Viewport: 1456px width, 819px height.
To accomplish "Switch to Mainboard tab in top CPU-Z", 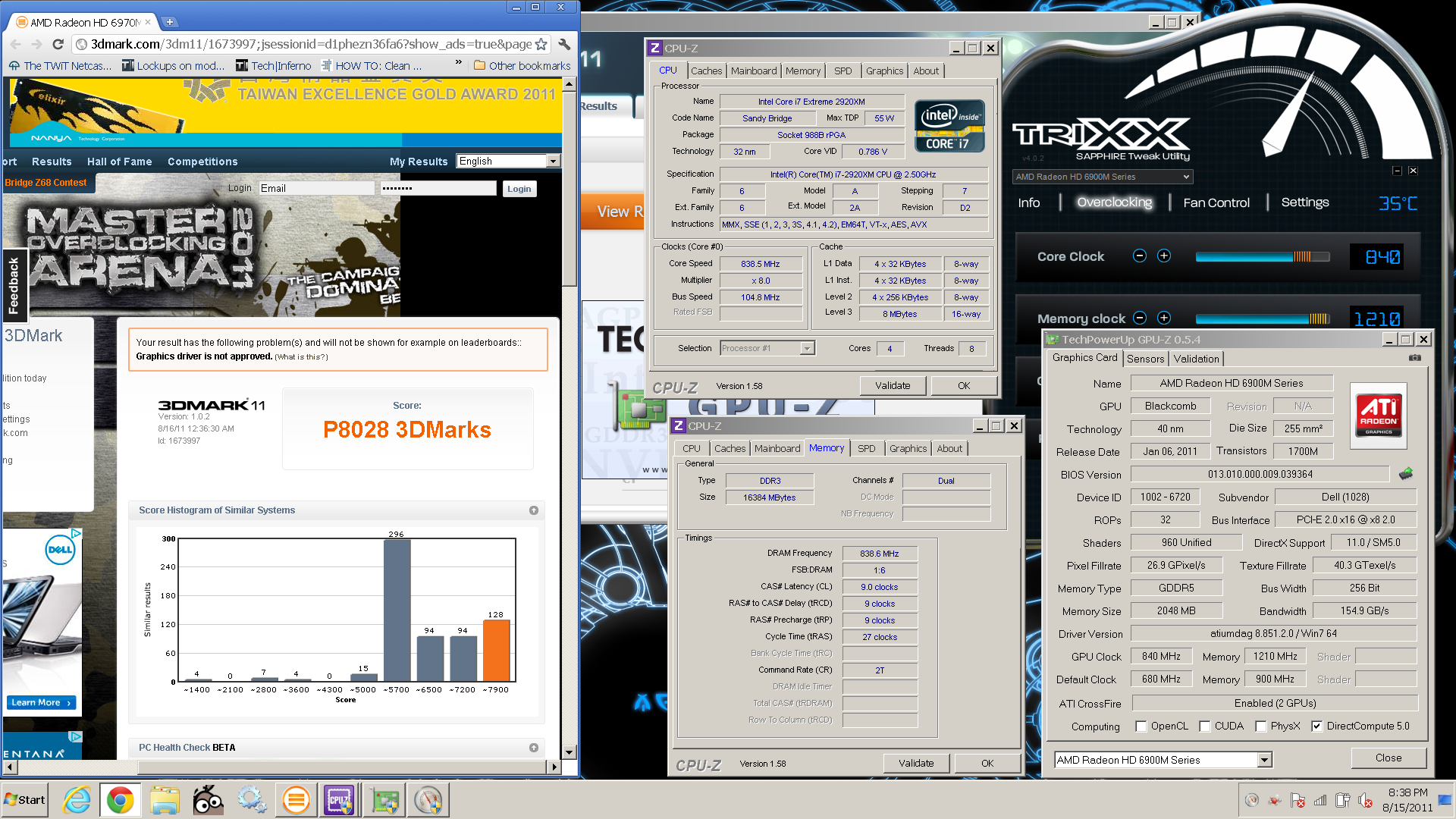I will [754, 71].
